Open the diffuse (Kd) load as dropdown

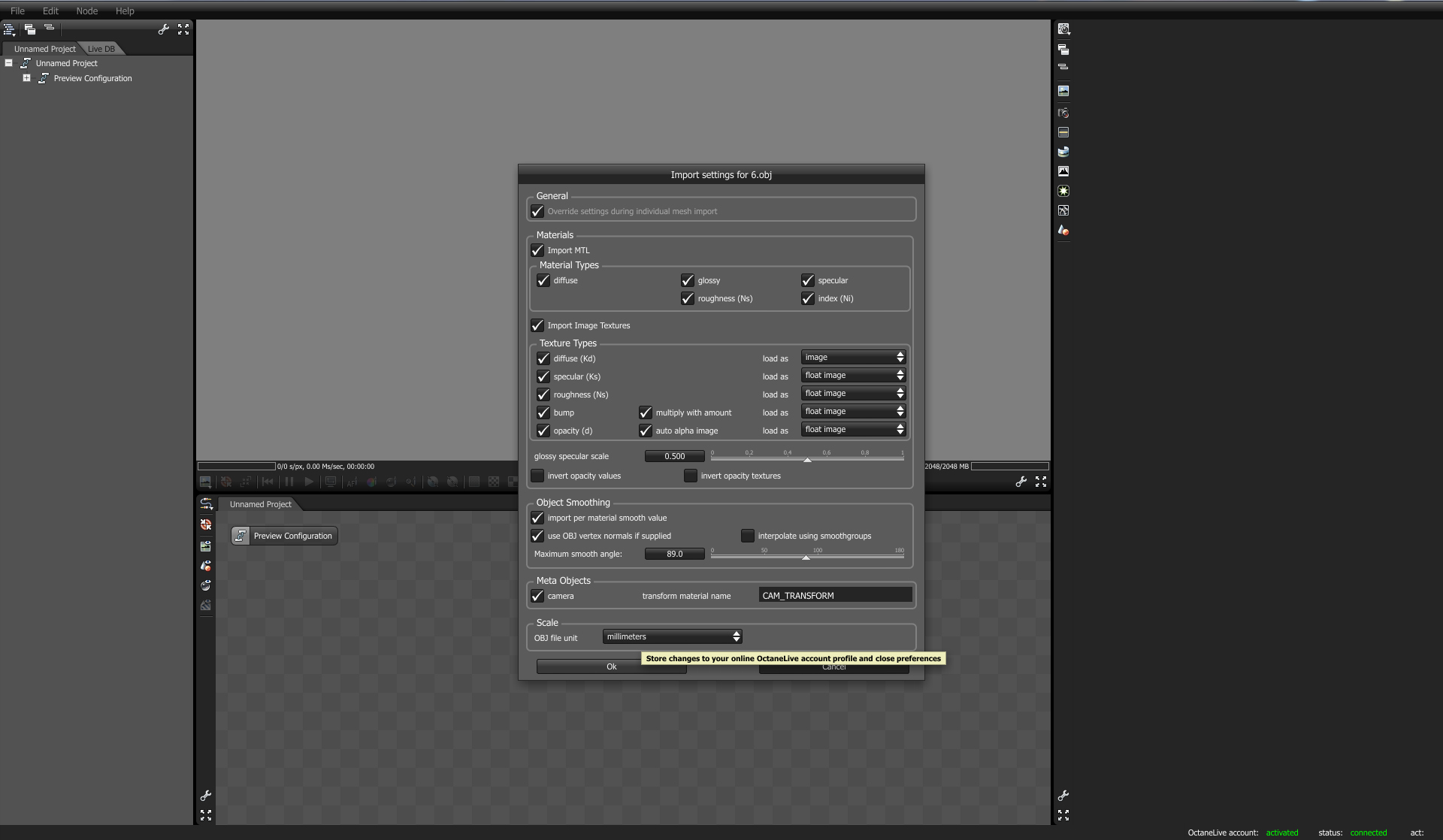(x=852, y=358)
